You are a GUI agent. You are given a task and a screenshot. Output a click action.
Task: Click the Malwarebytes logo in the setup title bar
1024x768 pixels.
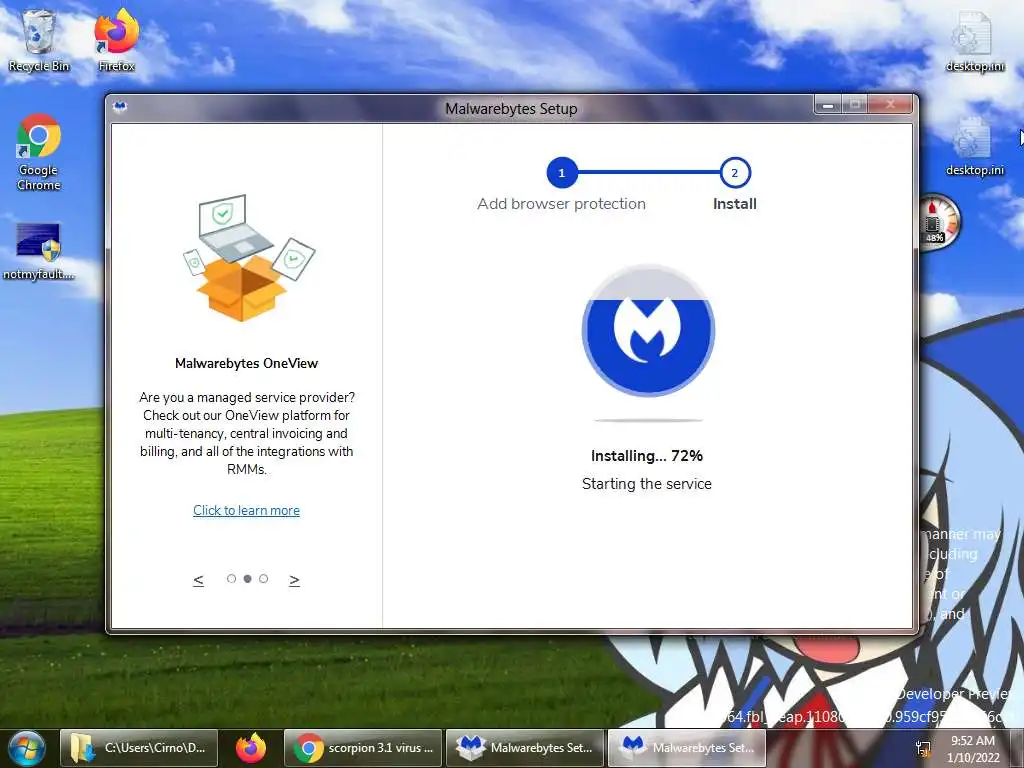click(x=120, y=106)
